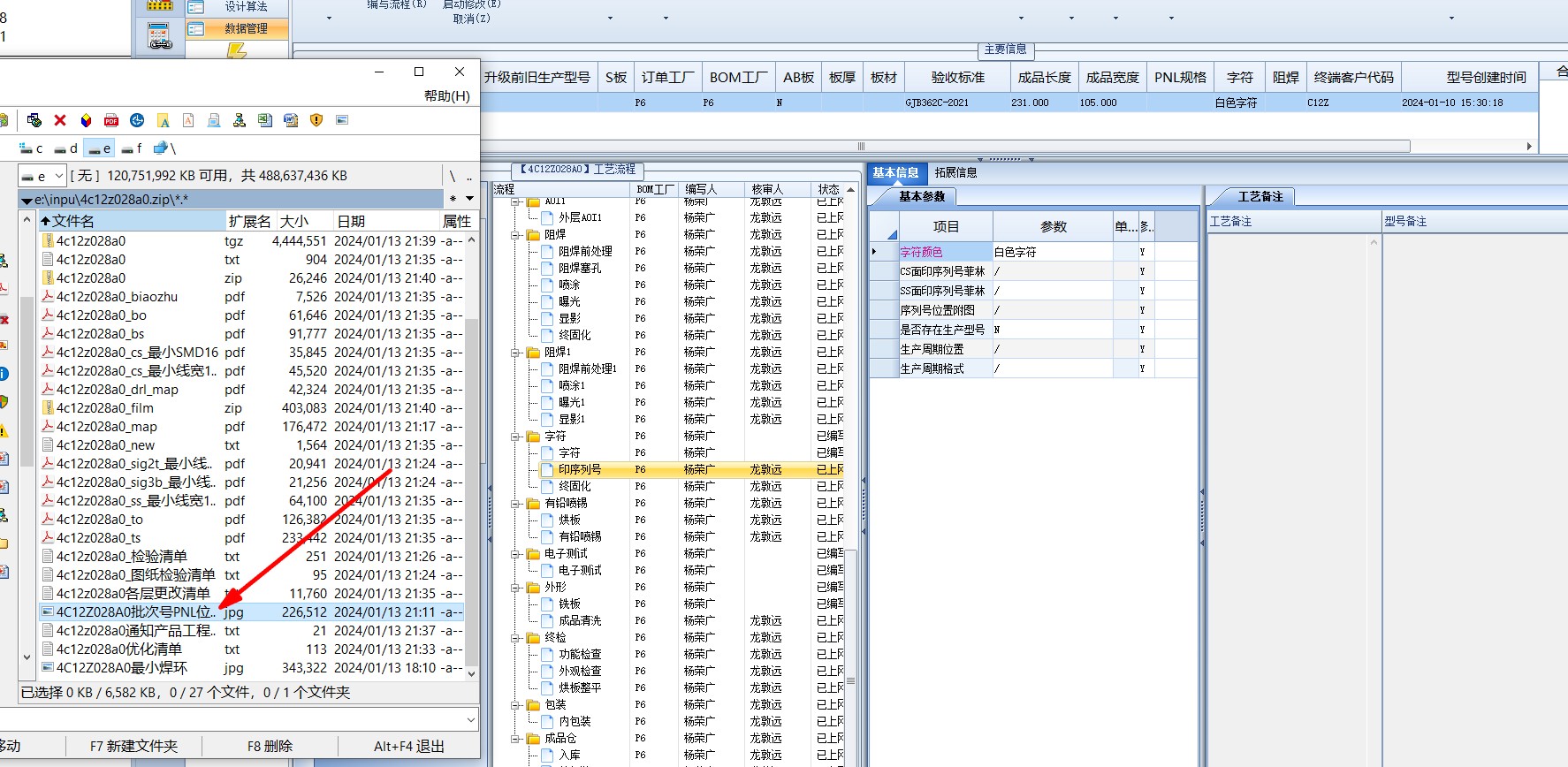
Task: Collapse the 包装 folder node
Action: [515, 705]
